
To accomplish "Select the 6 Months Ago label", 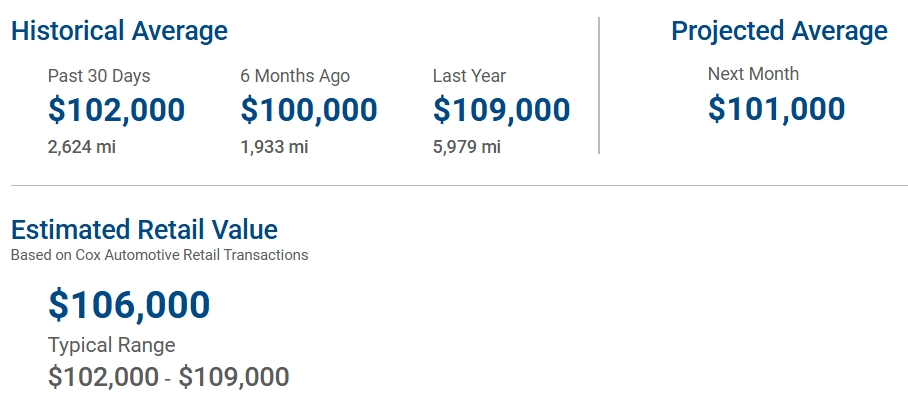I will (x=295, y=76).
